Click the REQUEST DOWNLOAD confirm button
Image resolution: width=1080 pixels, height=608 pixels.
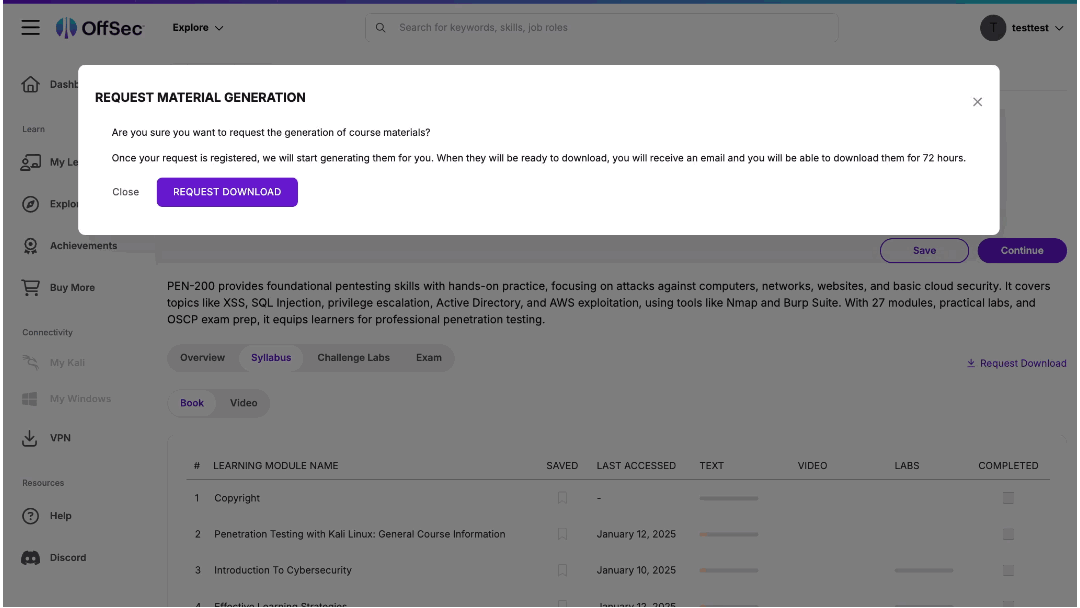pyautogui.click(x=227, y=192)
